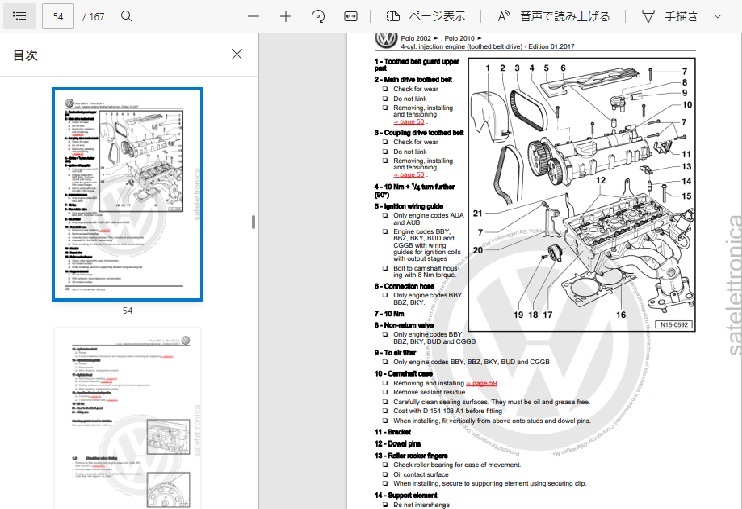This screenshot has width=742, height=509.
Task: Click the VW logo in the page header
Action: (386, 40)
